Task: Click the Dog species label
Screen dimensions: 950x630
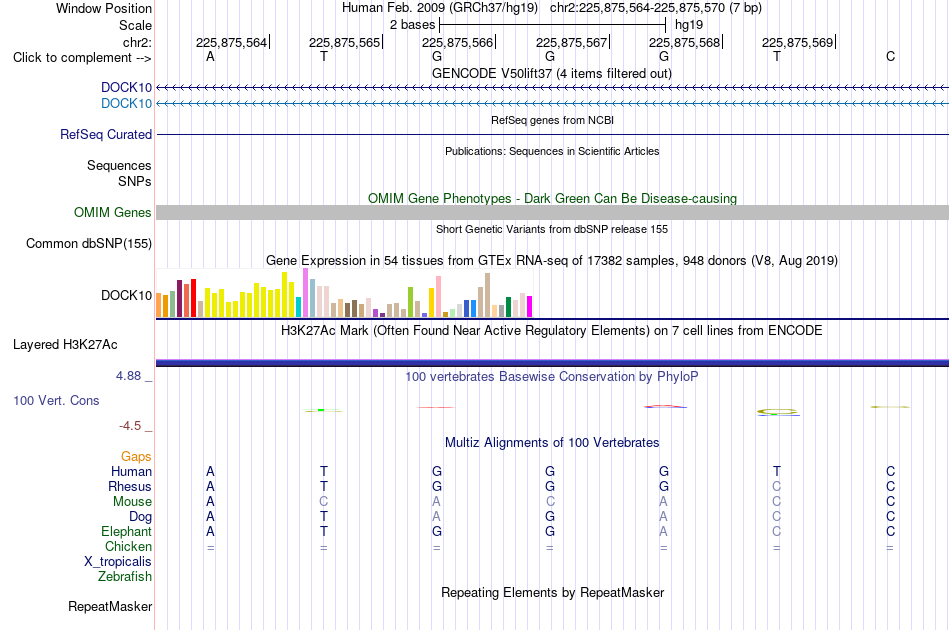Action: [x=140, y=517]
